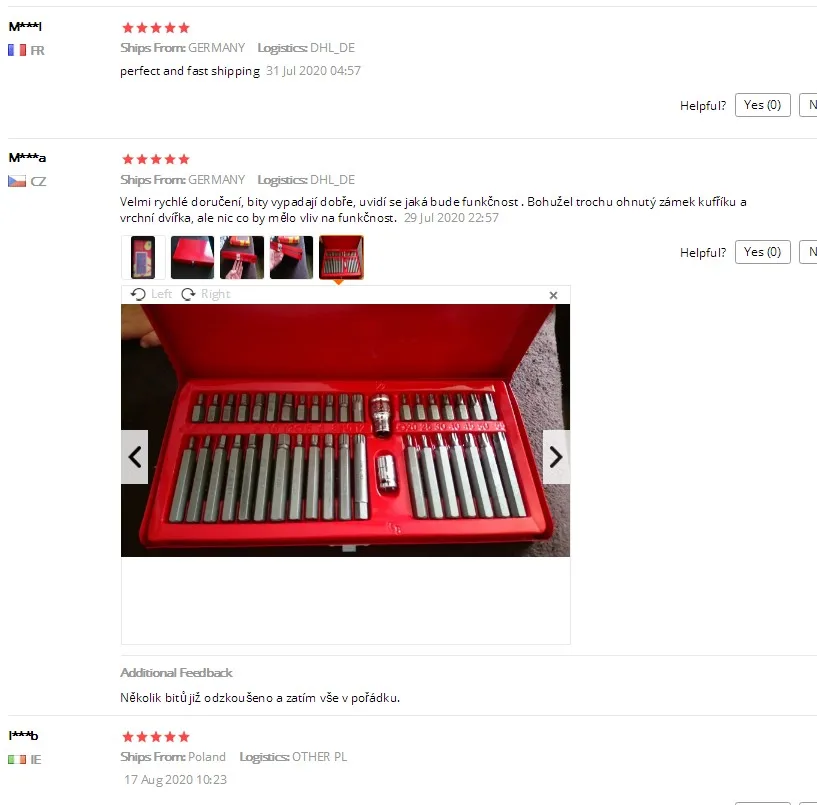Click the reviewer name M***a
The image size is (817, 805).
coord(27,157)
